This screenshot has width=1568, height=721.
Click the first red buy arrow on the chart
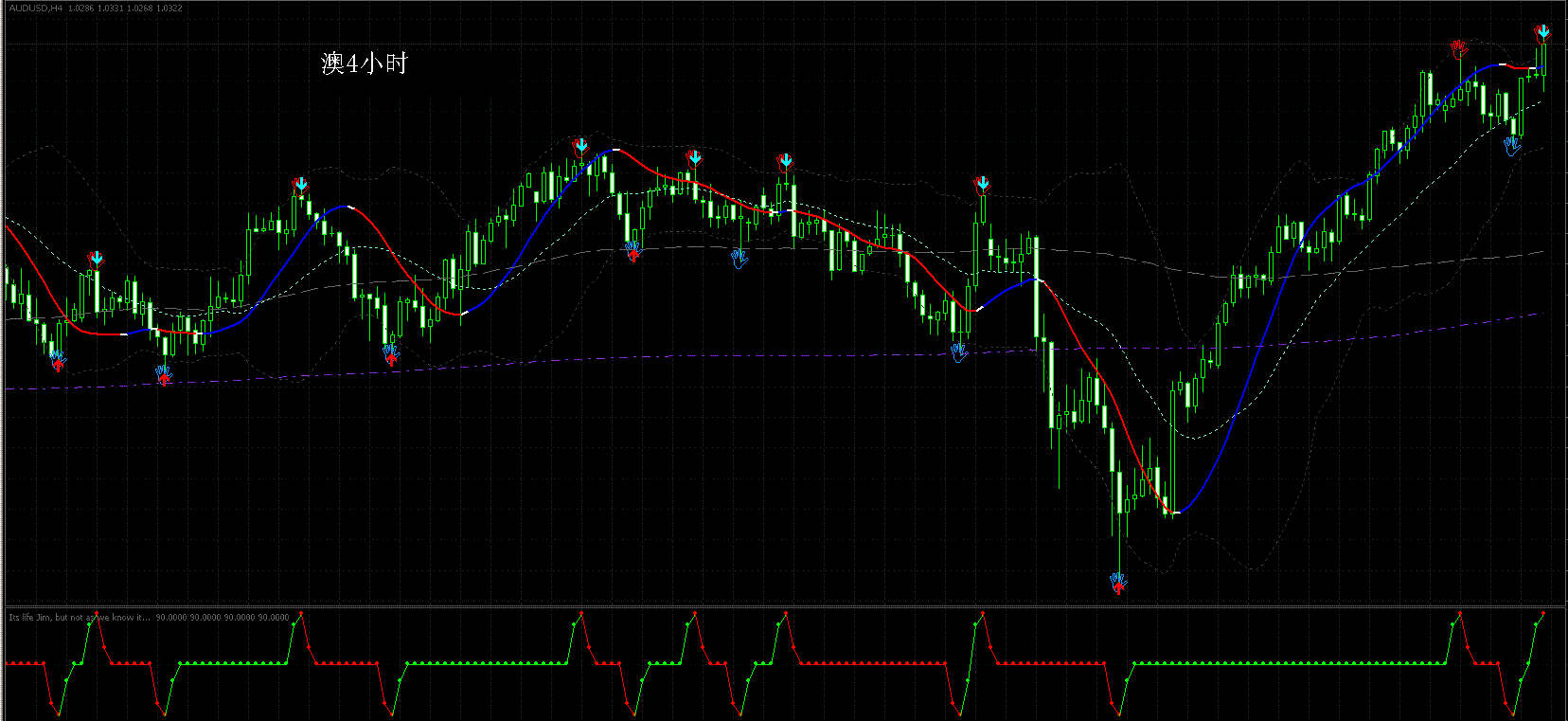pos(58,365)
